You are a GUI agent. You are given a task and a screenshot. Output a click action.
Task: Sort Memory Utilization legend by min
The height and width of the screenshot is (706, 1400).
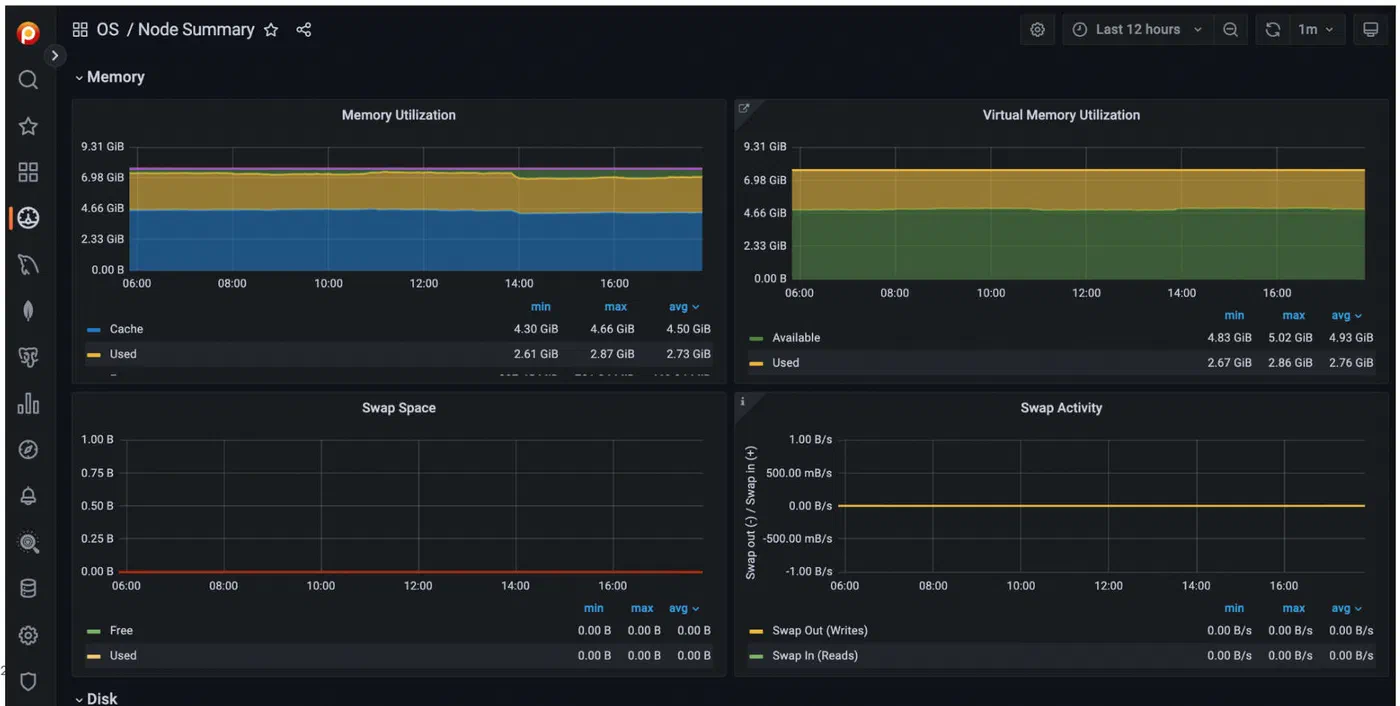(x=541, y=307)
